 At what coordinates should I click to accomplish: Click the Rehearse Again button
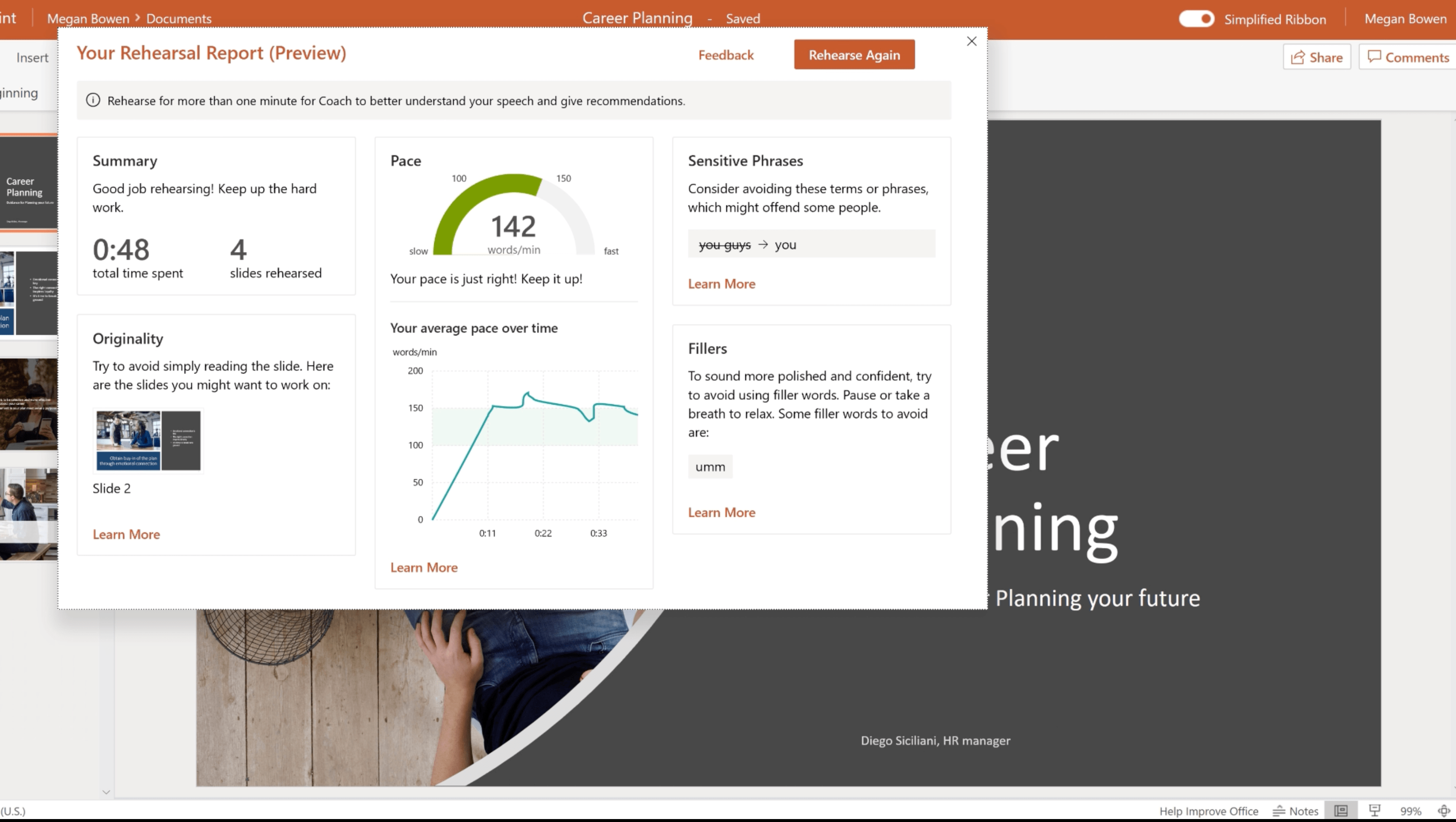854,54
